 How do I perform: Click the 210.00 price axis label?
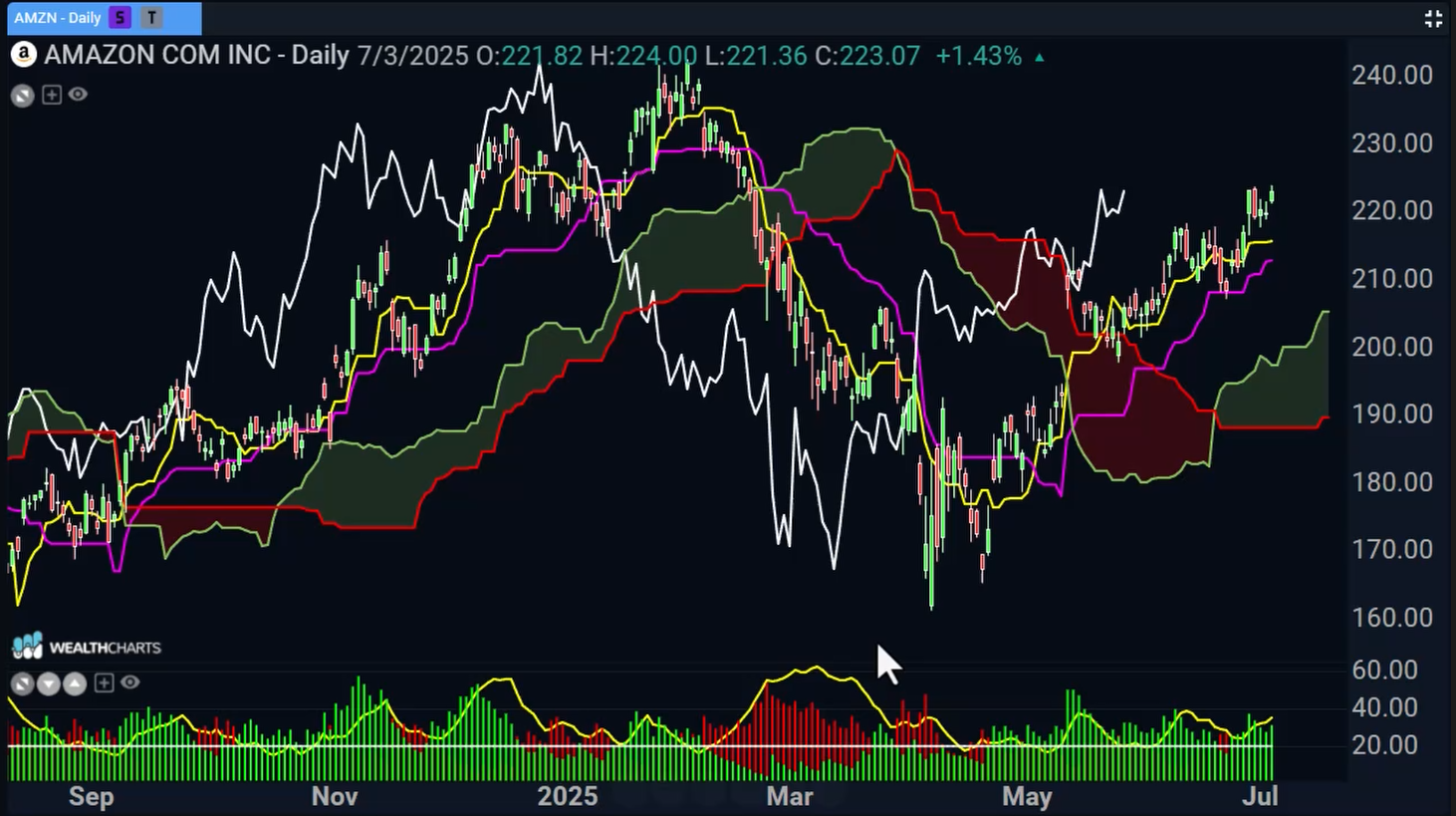1391,278
